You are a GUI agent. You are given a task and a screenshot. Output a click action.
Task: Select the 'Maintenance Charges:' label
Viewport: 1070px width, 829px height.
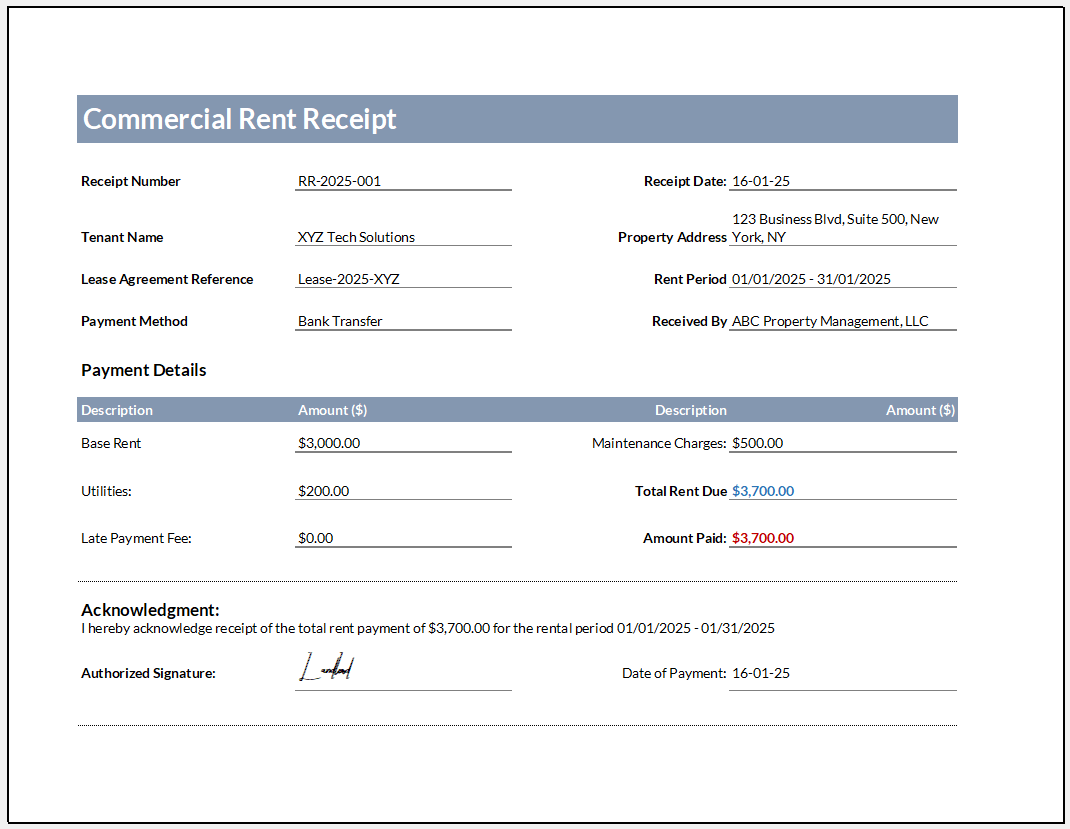[x=659, y=443]
